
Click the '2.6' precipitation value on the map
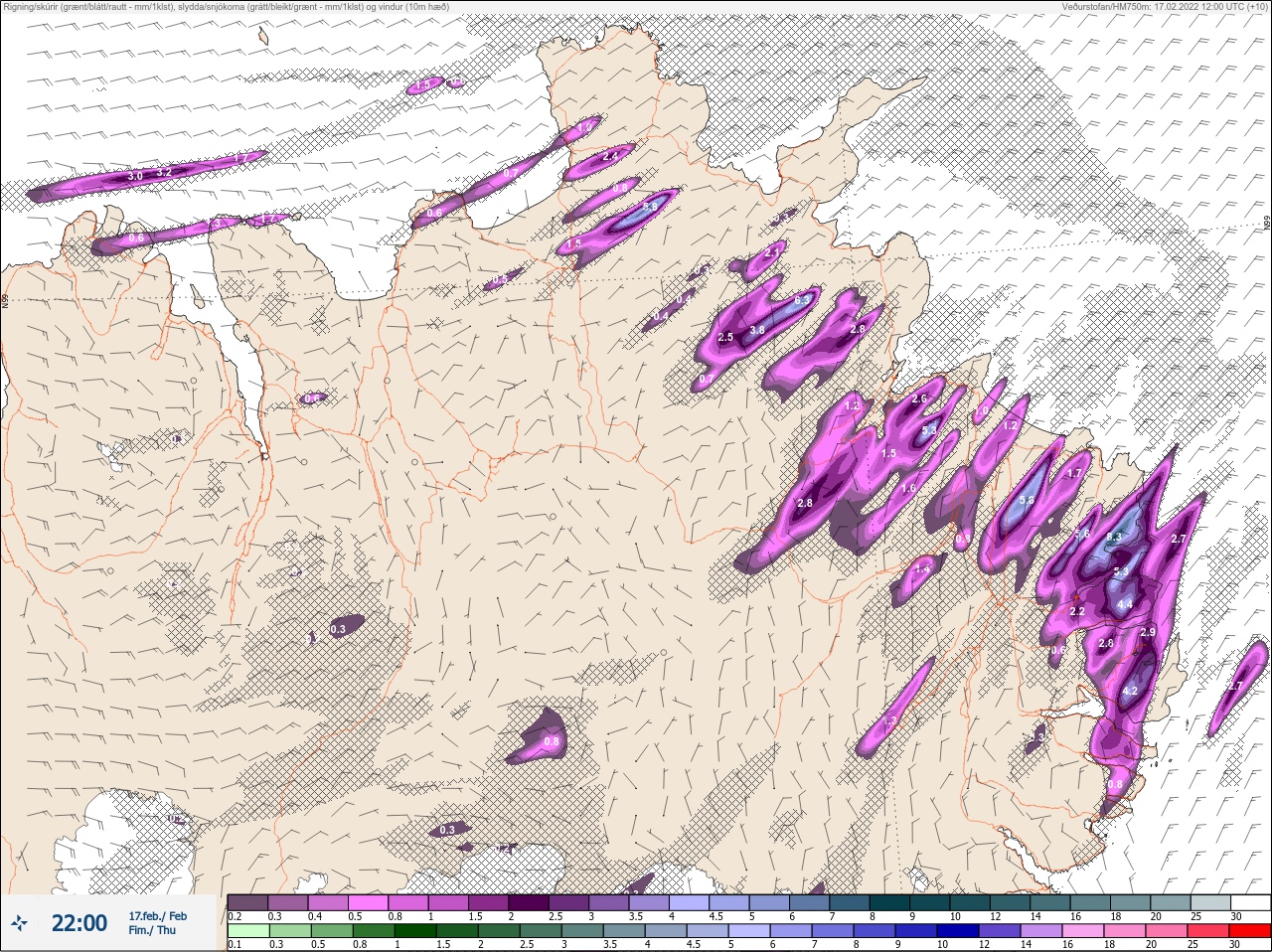coord(919,399)
